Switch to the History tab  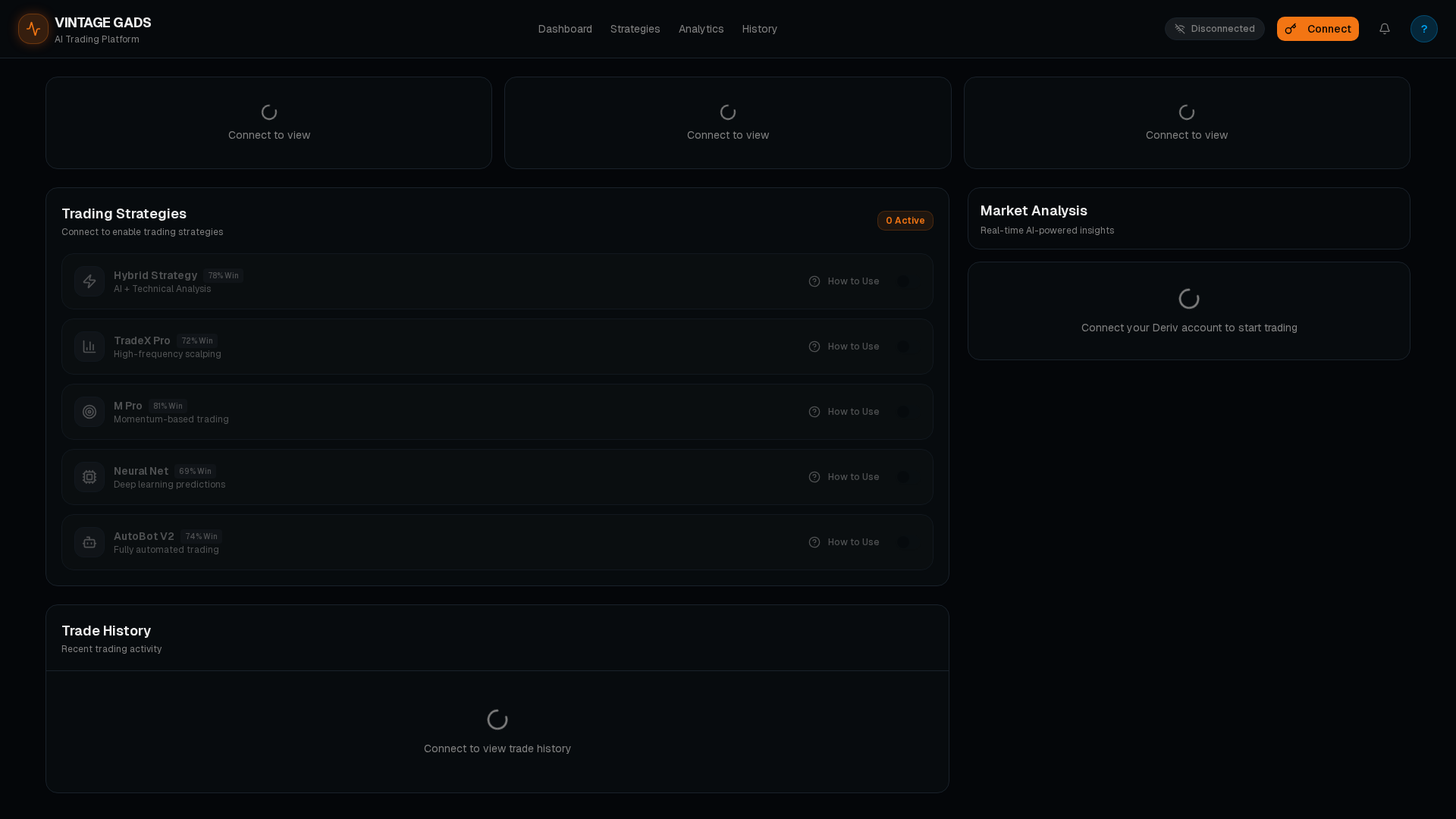tap(759, 29)
